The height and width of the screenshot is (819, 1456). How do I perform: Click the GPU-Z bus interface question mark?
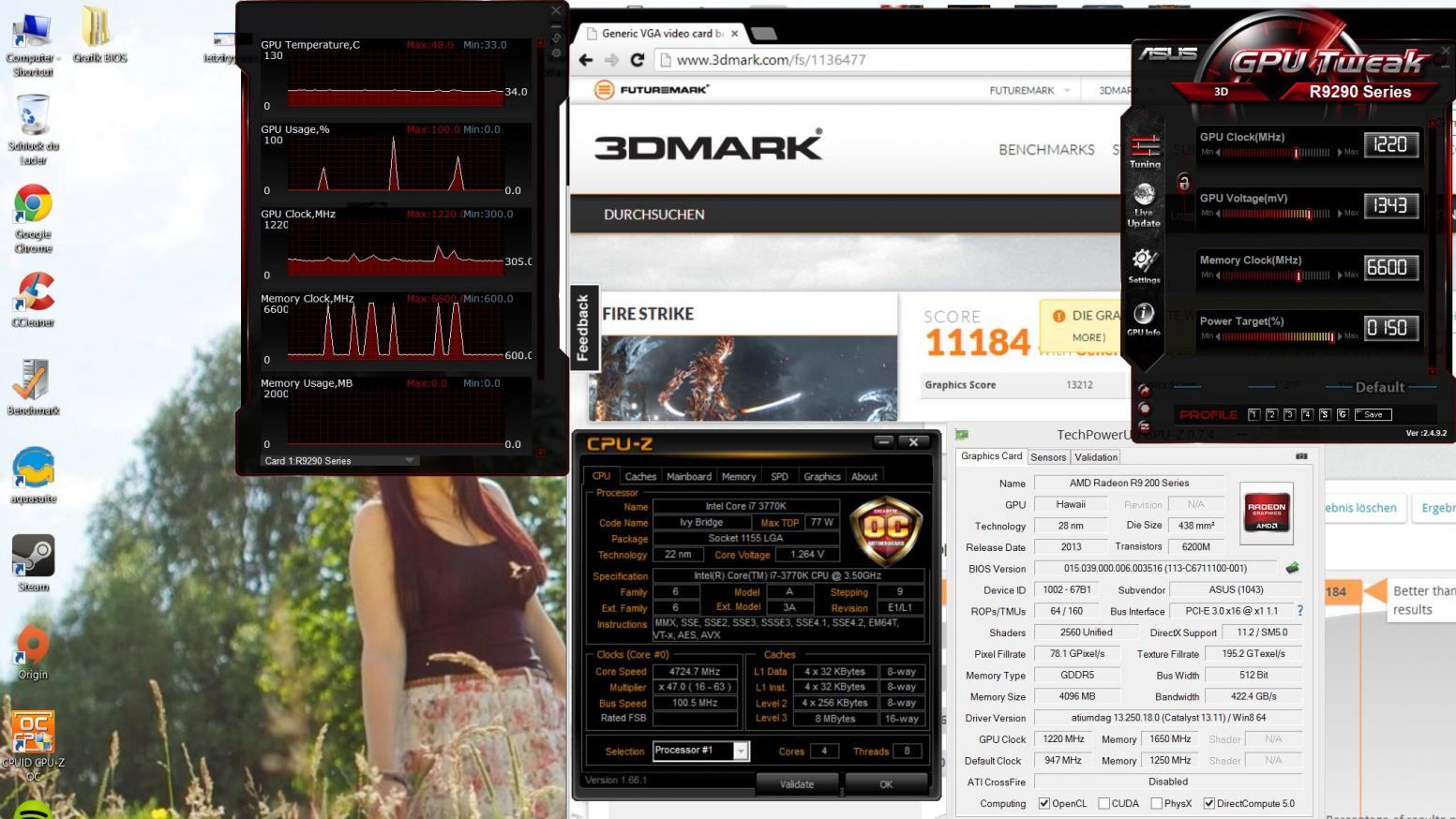click(1299, 610)
